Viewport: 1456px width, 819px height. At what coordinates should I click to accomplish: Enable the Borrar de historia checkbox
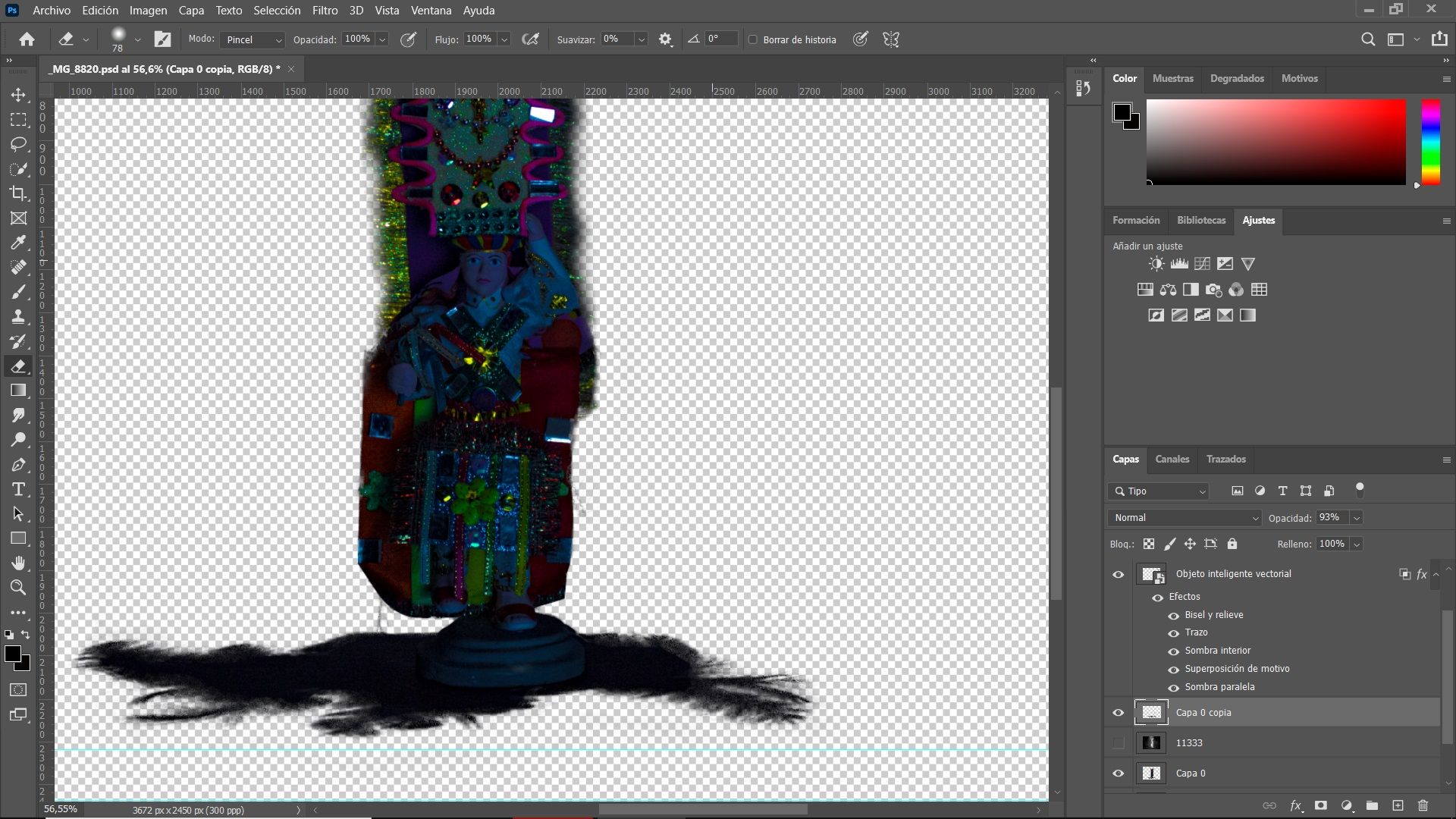click(x=753, y=39)
